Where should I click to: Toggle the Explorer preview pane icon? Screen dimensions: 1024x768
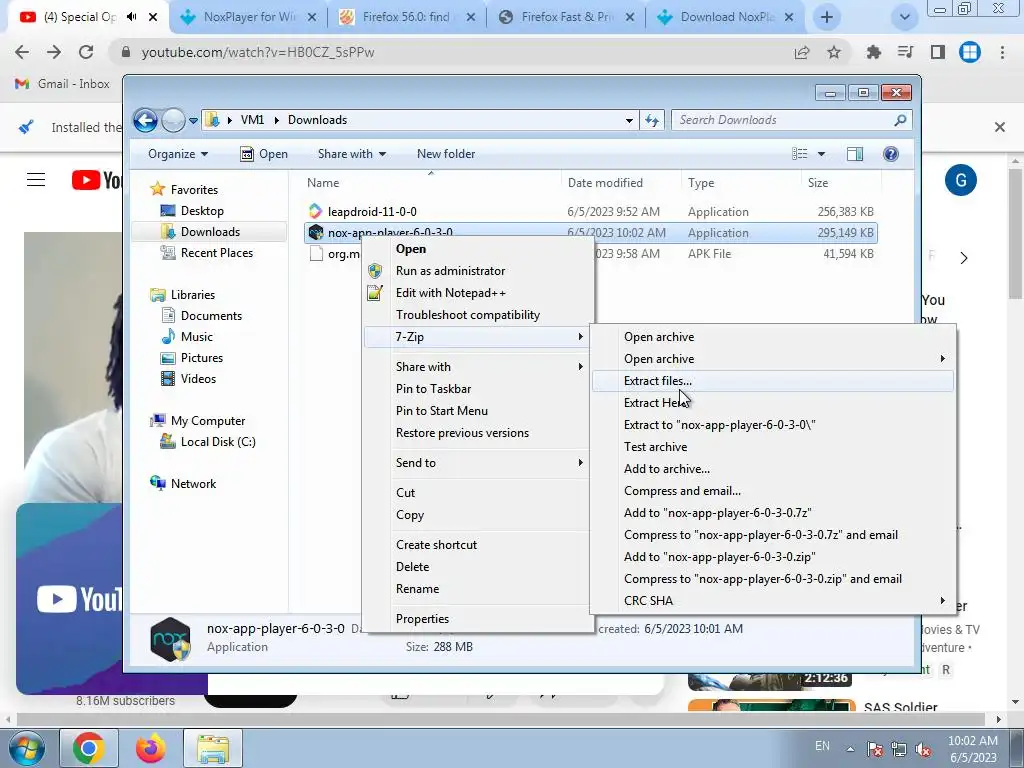click(x=854, y=154)
